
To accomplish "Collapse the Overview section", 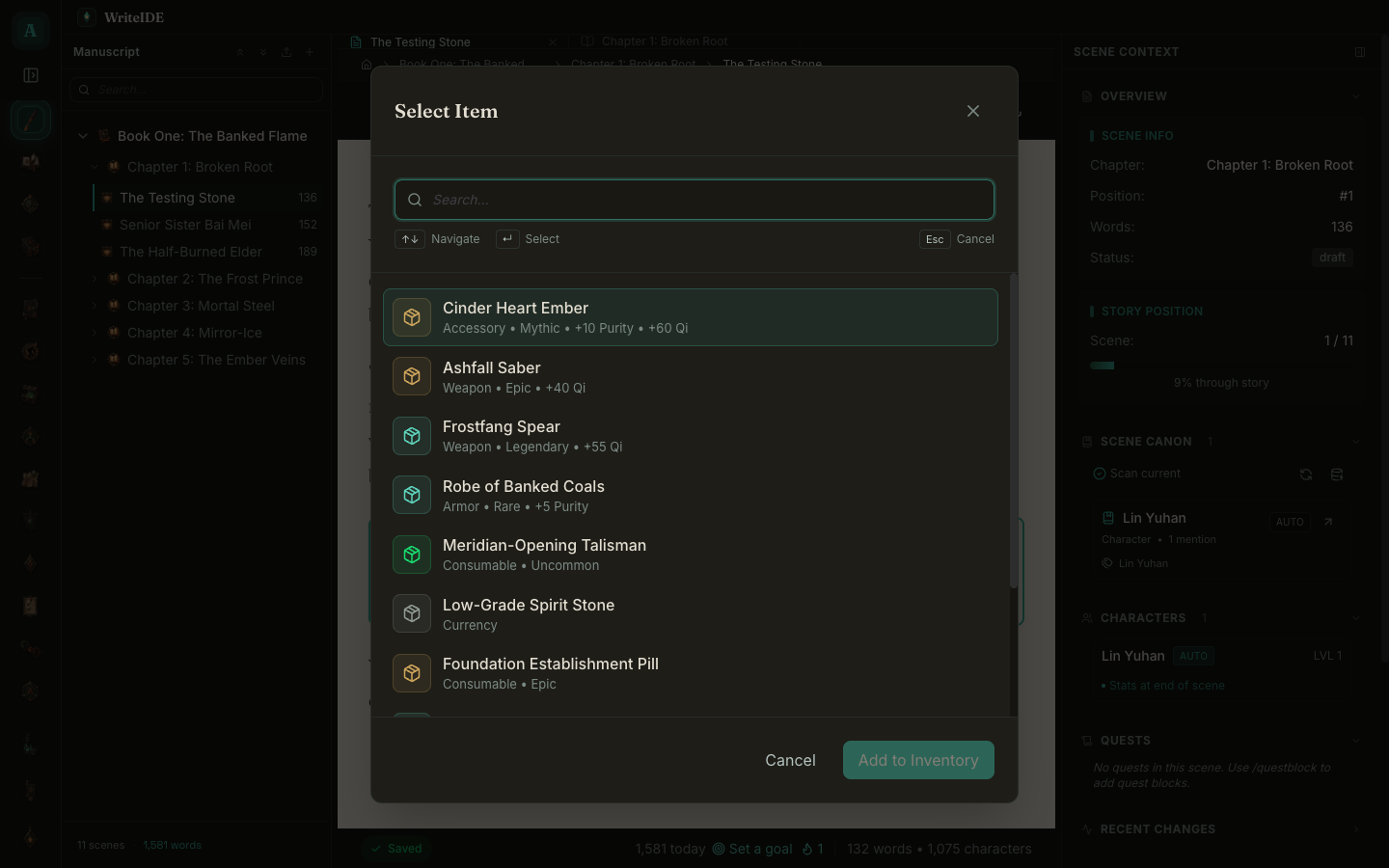I will pos(1356,96).
